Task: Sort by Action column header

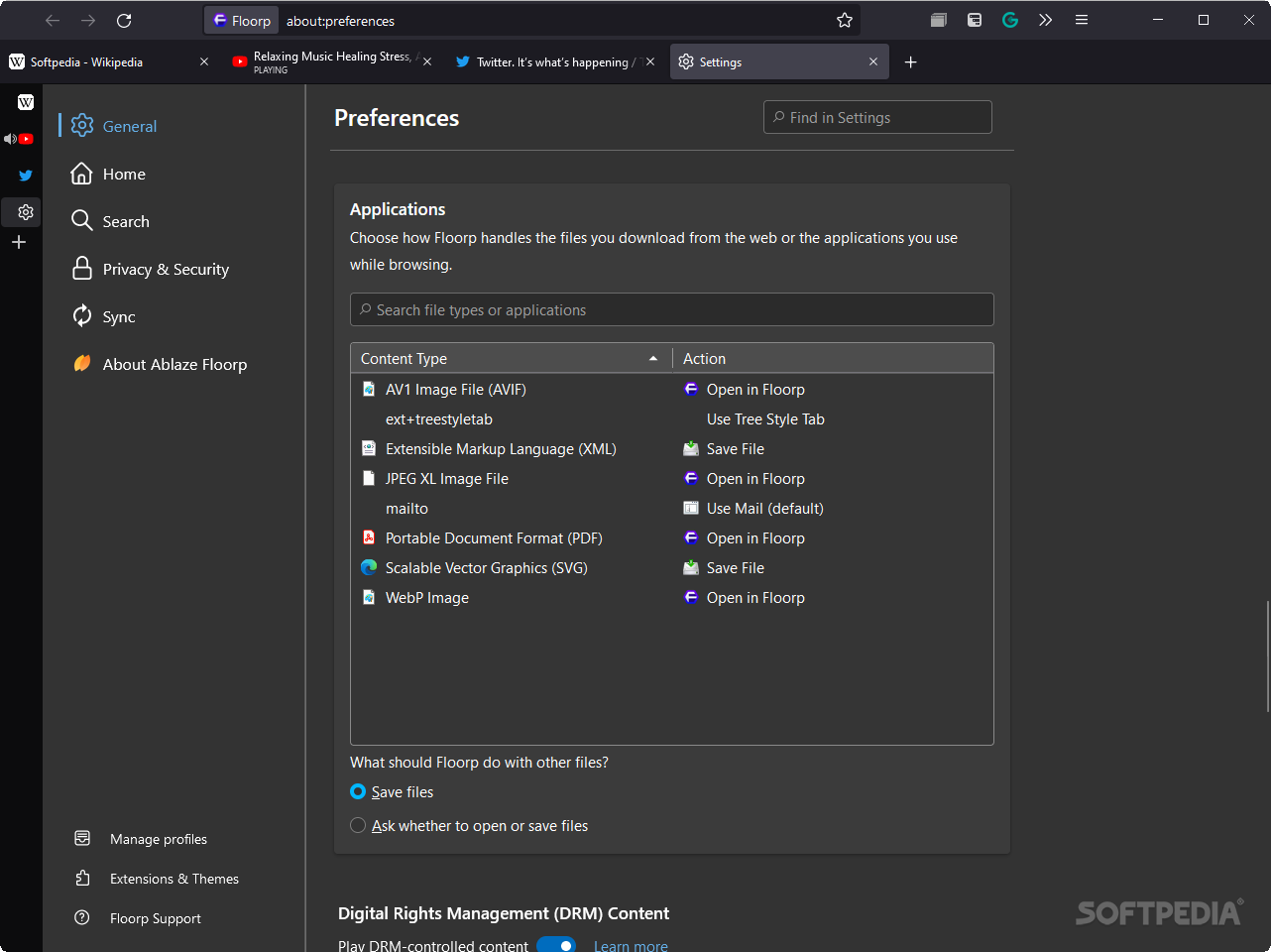Action: pos(833,358)
